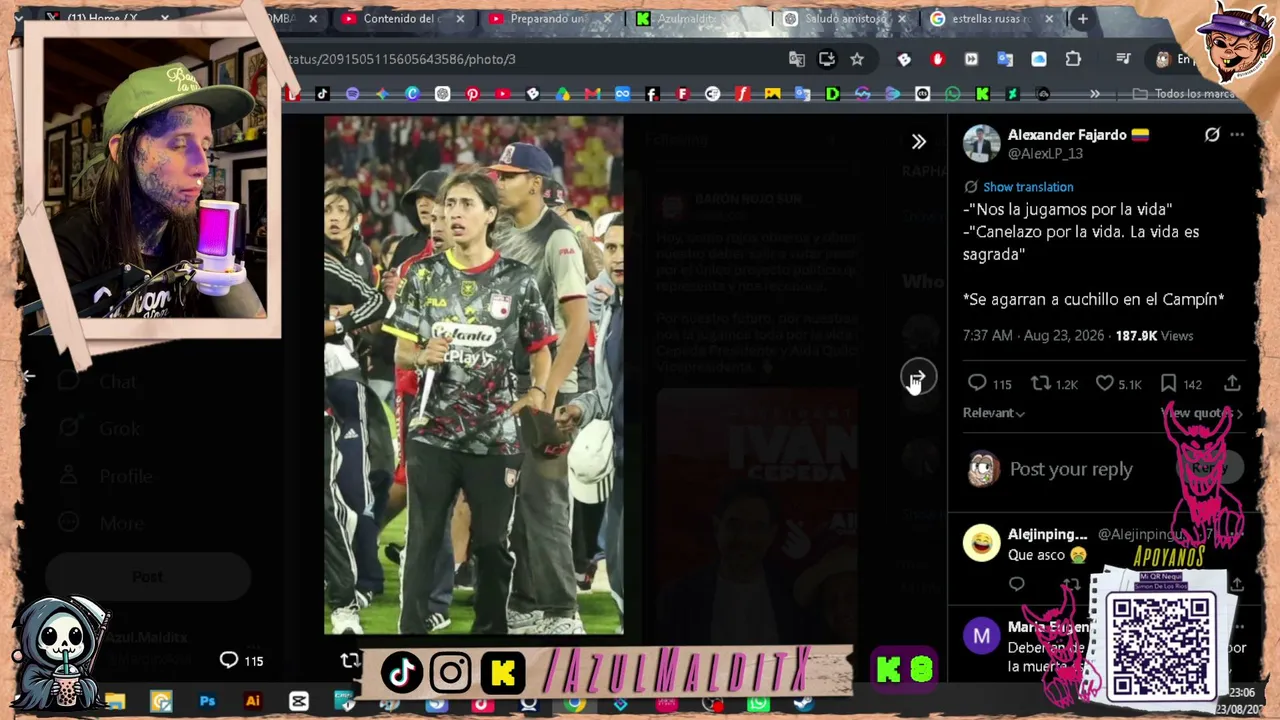Open Photoshop from the taskbar
The image size is (1280, 720).
(x=207, y=701)
